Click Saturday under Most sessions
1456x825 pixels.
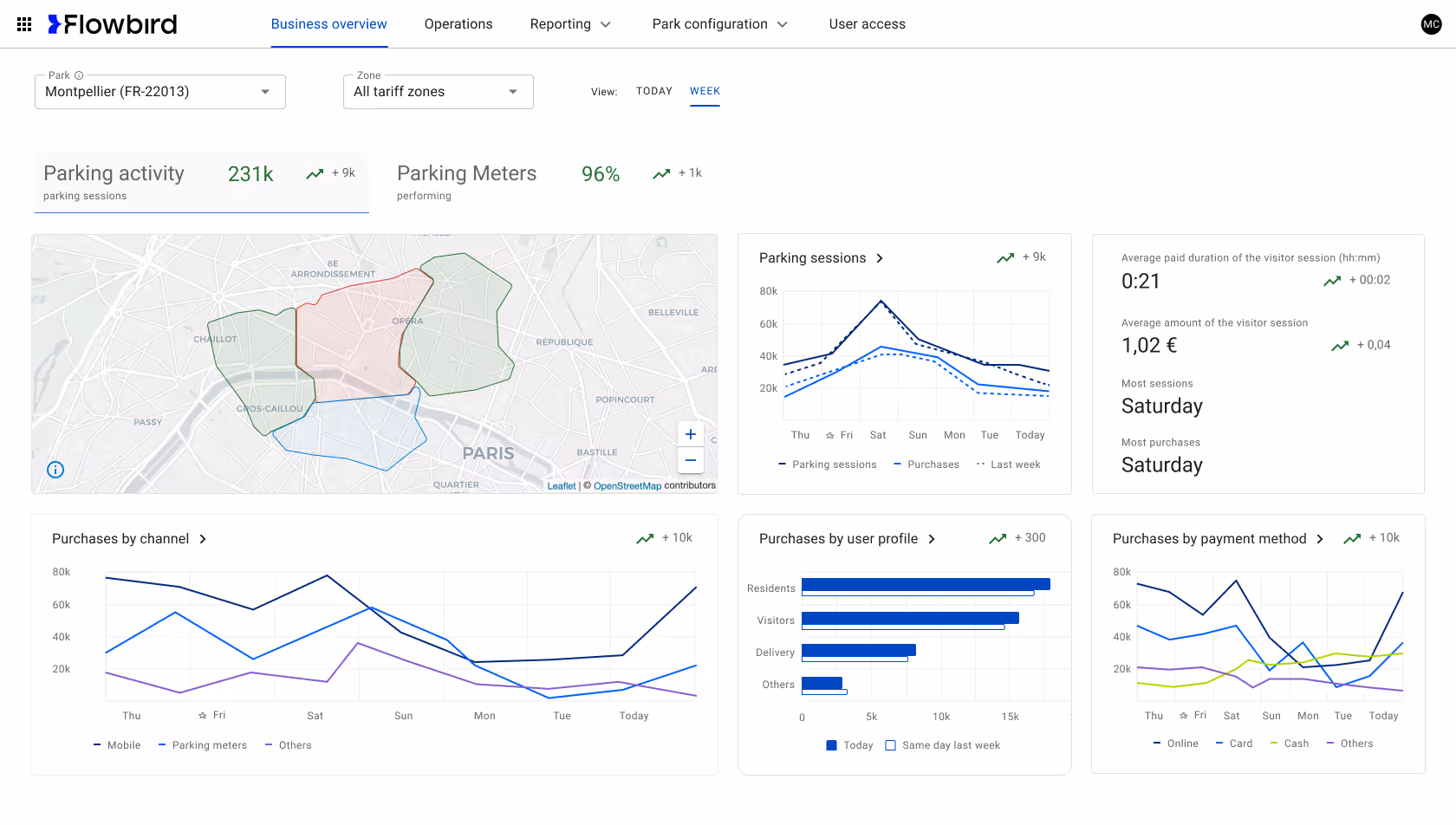click(1162, 406)
